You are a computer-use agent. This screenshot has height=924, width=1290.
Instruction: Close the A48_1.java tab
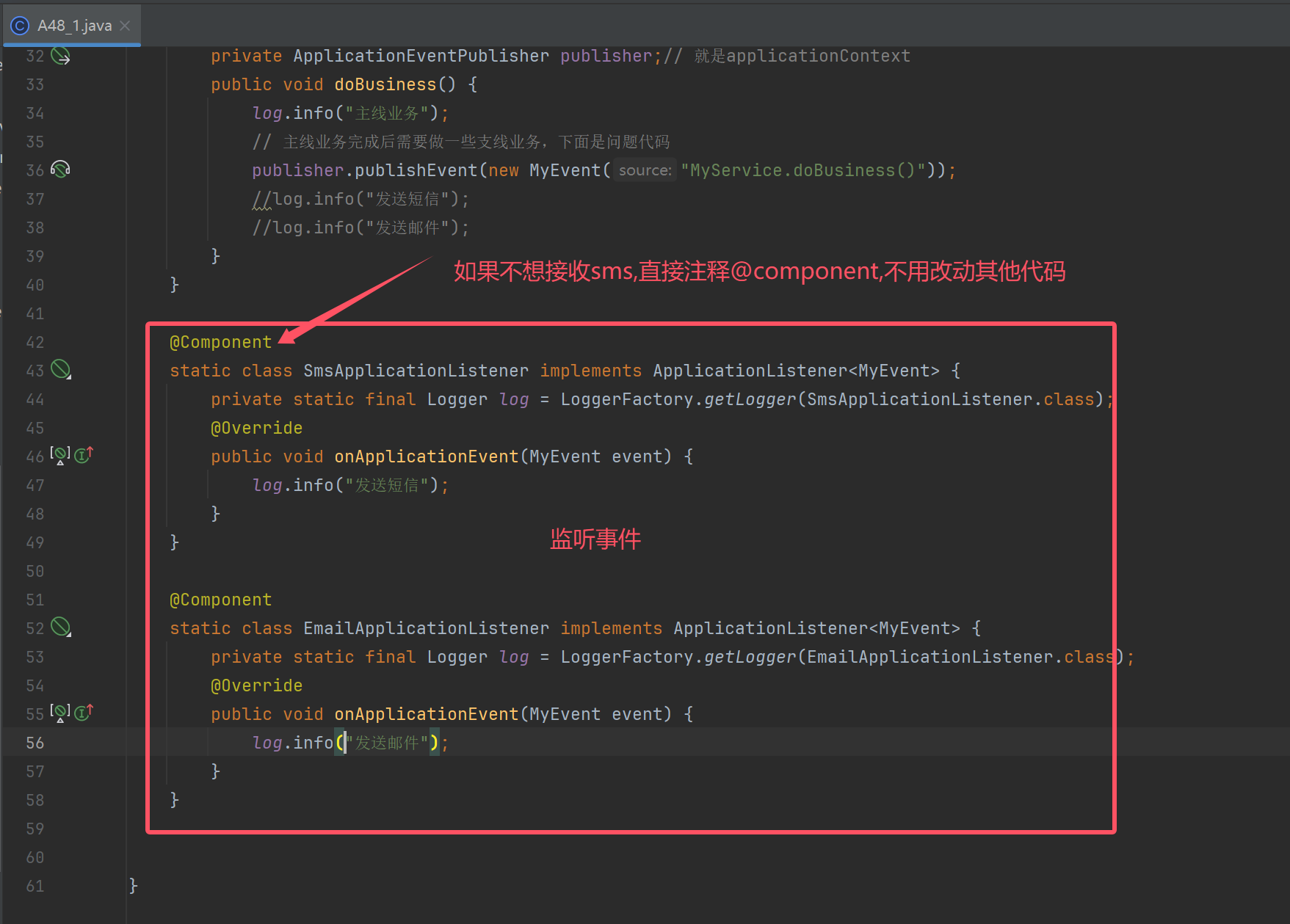click(x=126, y=26)
